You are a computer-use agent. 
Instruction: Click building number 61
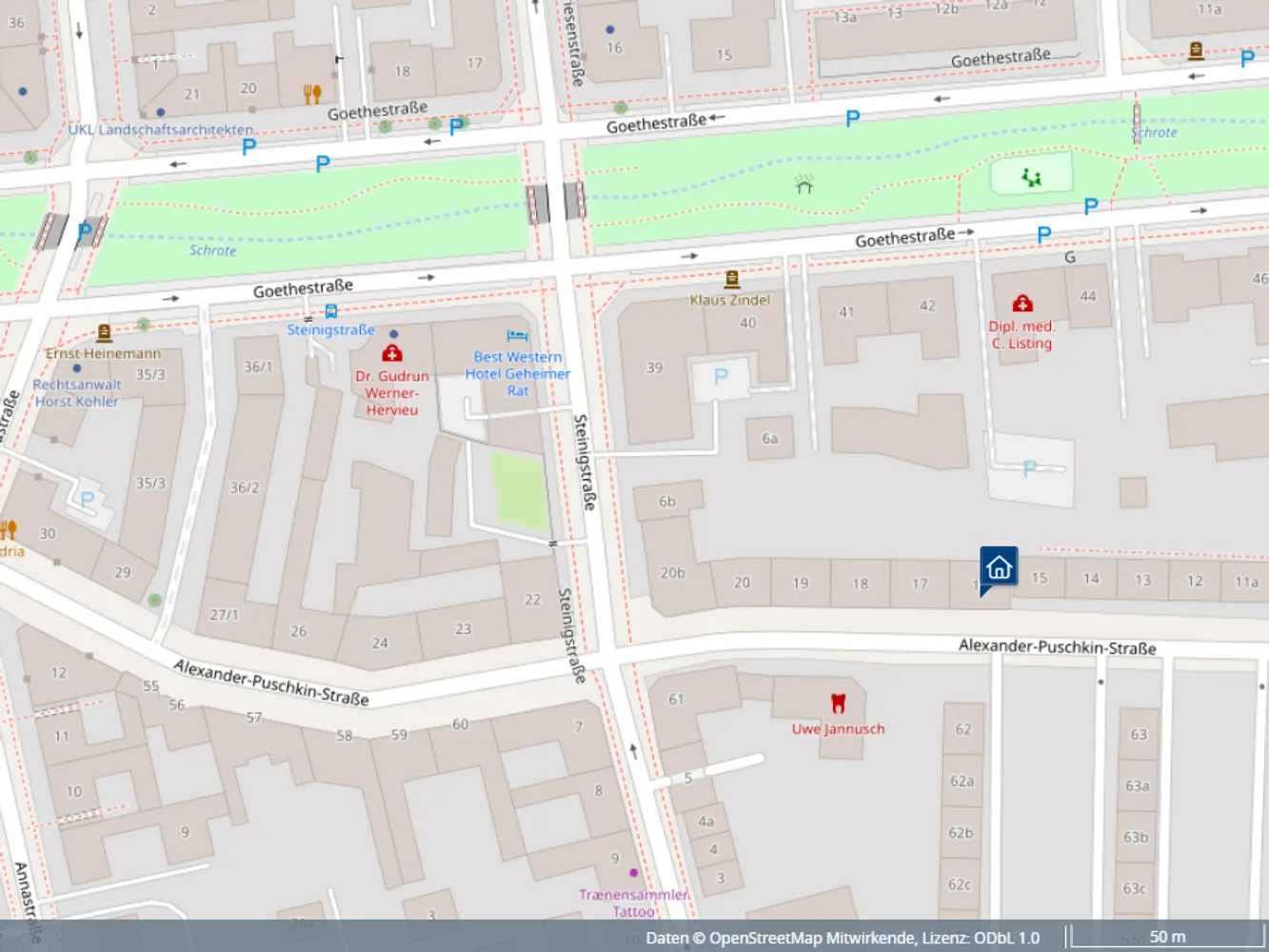point(676,700)
